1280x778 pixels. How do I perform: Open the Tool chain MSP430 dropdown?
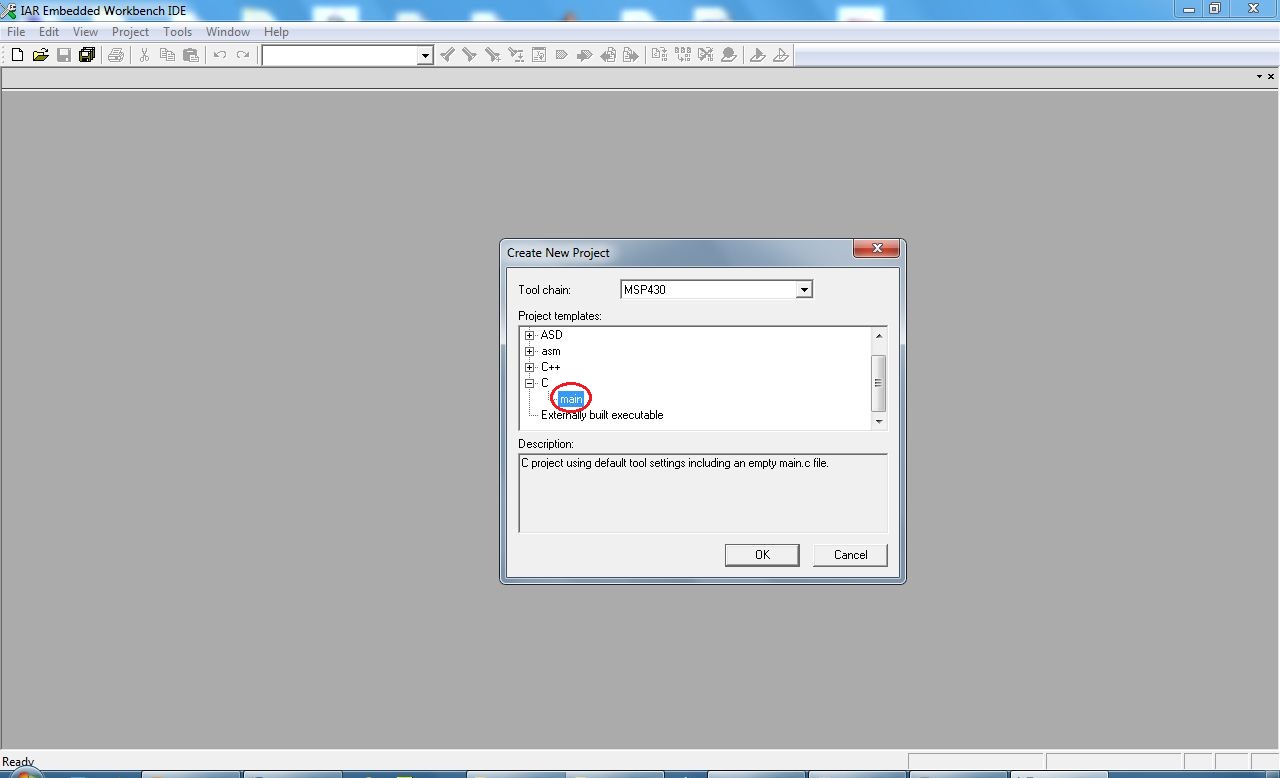click(x=803, y=289)
